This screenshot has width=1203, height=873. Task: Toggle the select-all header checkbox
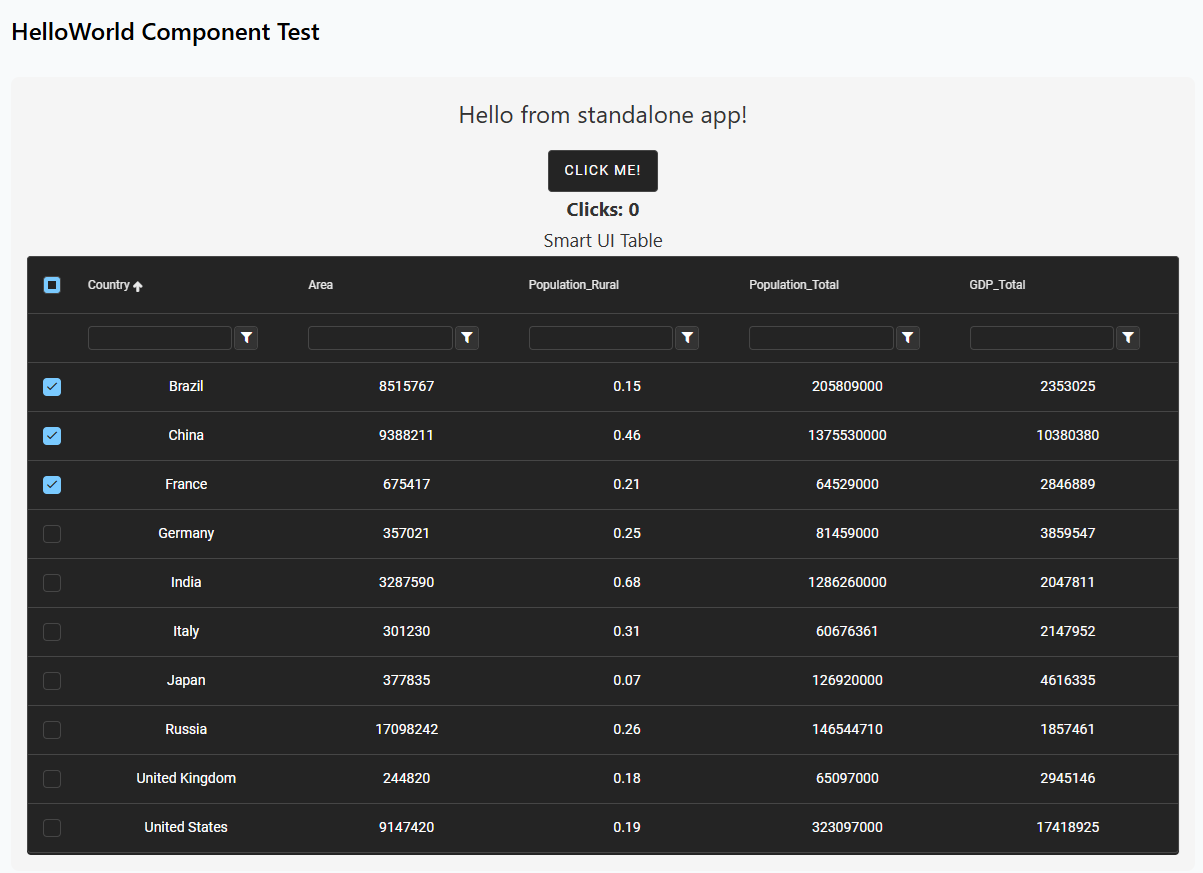[x=52, y=285]
